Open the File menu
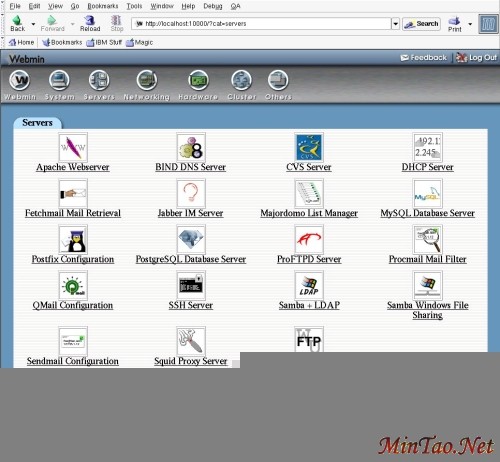Screen dimensions: 500x462 pyautogui.click(x=15, y=6)
